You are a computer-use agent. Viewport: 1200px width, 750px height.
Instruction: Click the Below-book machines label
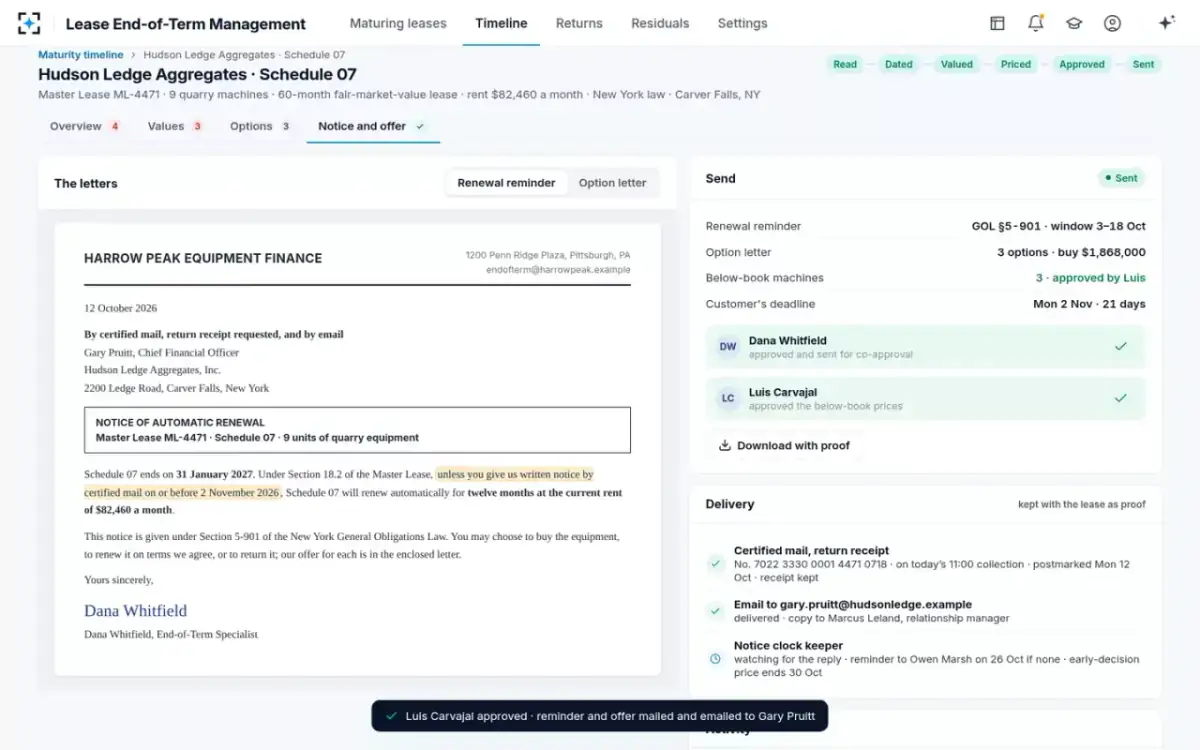tap(765, 278)
